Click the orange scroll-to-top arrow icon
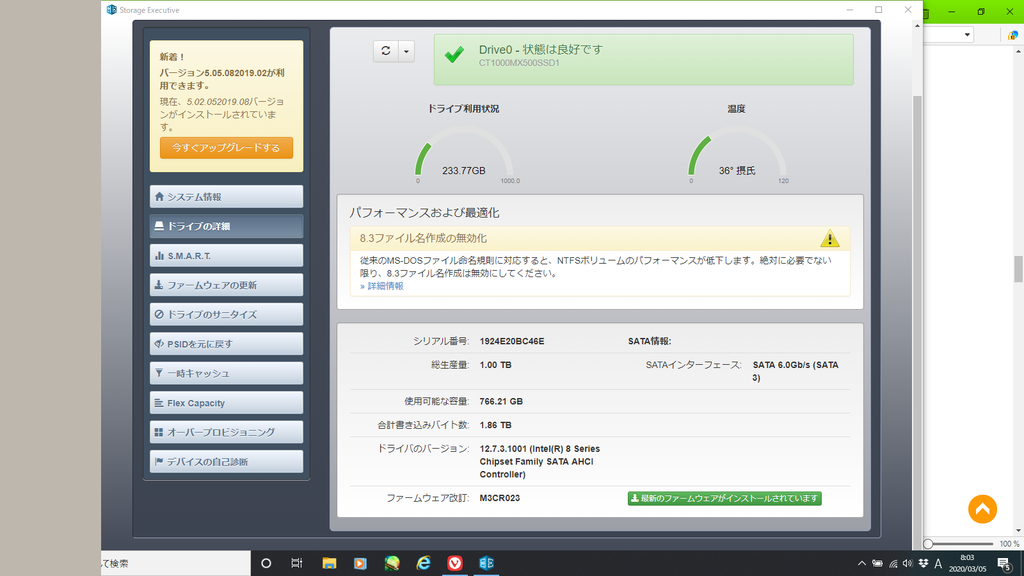The height and width of the screenshot is (576, 1024). pos(982,509)
